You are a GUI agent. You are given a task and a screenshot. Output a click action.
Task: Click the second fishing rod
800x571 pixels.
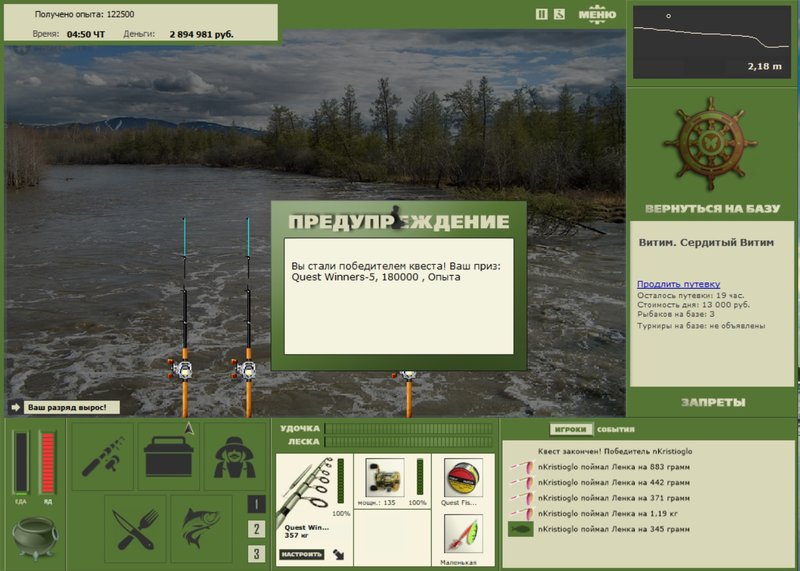click(x=248, y=316)
